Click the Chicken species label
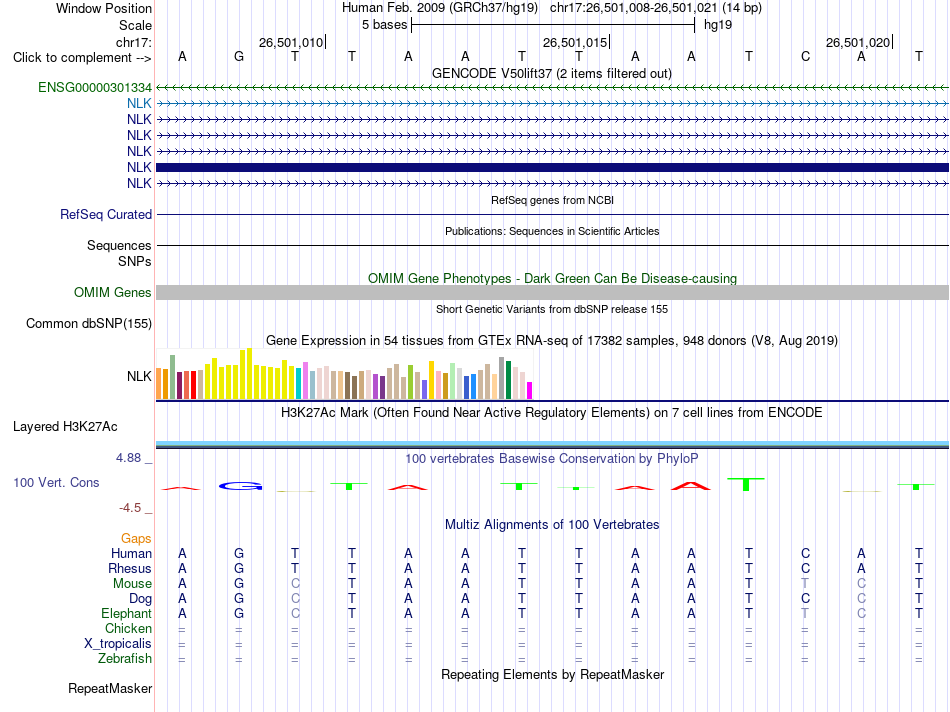This screenshot has height=712, width=950. (x=128, y=628)
